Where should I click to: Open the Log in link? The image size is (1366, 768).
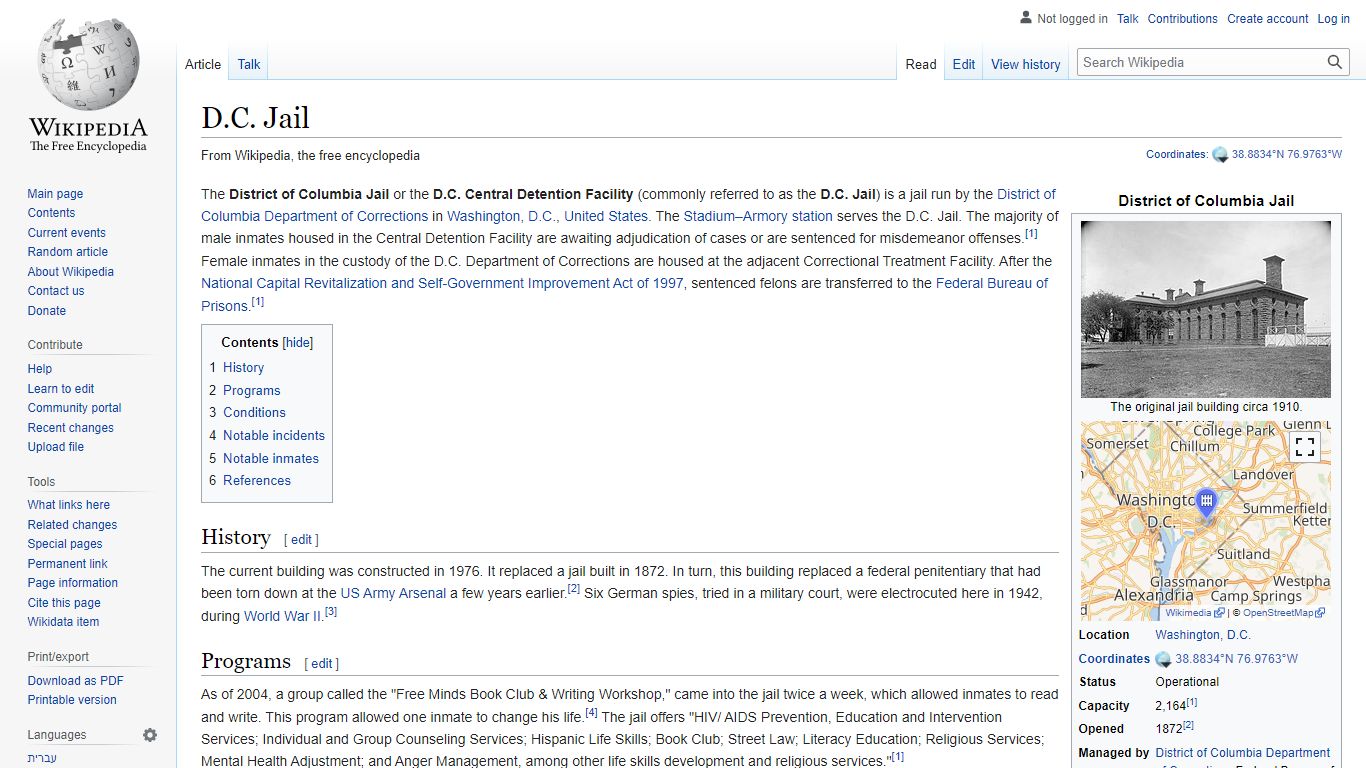pyautogui.click(x=1334, y=19)
